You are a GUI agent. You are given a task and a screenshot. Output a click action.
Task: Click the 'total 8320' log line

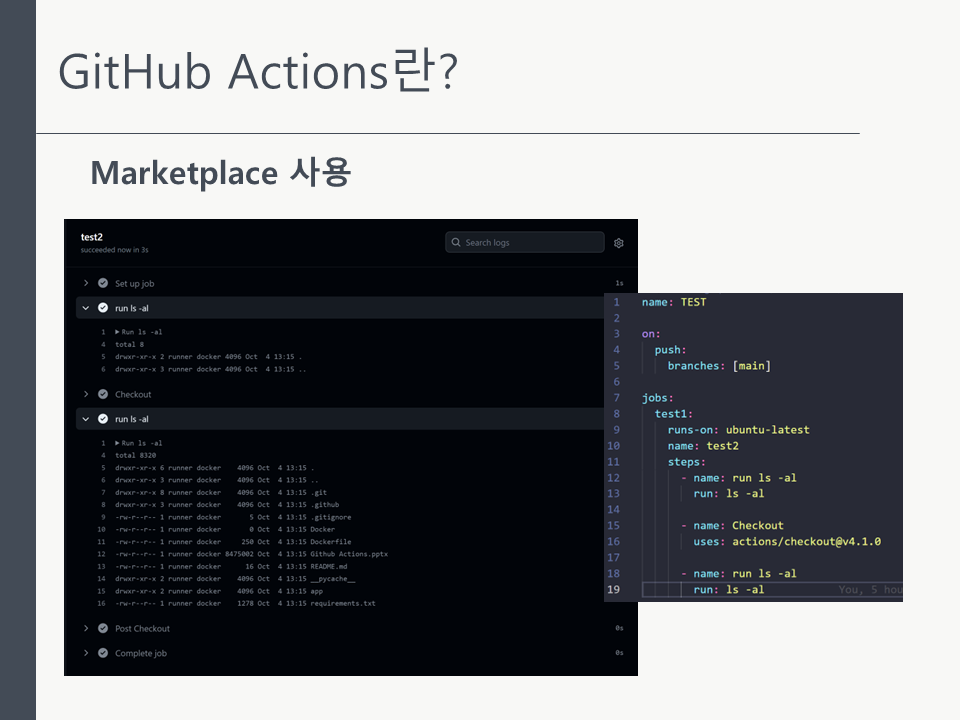pos(135,455)
